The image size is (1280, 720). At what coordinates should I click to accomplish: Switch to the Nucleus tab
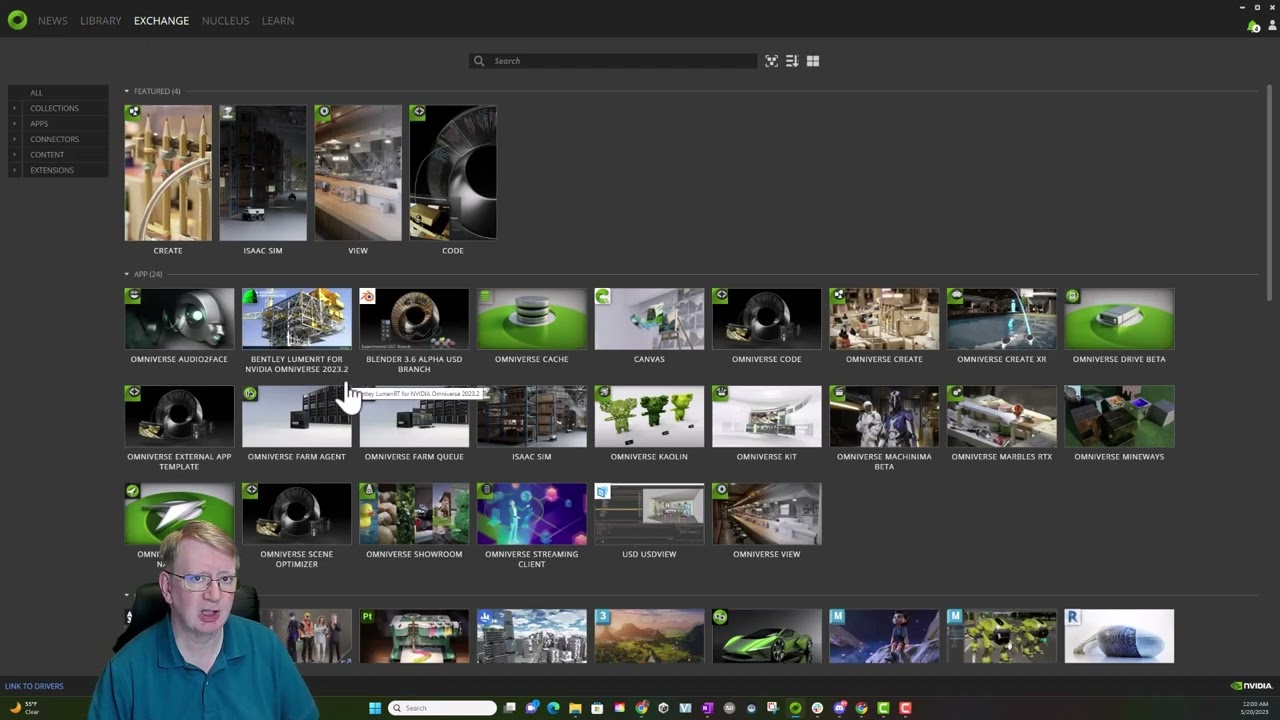225,21
